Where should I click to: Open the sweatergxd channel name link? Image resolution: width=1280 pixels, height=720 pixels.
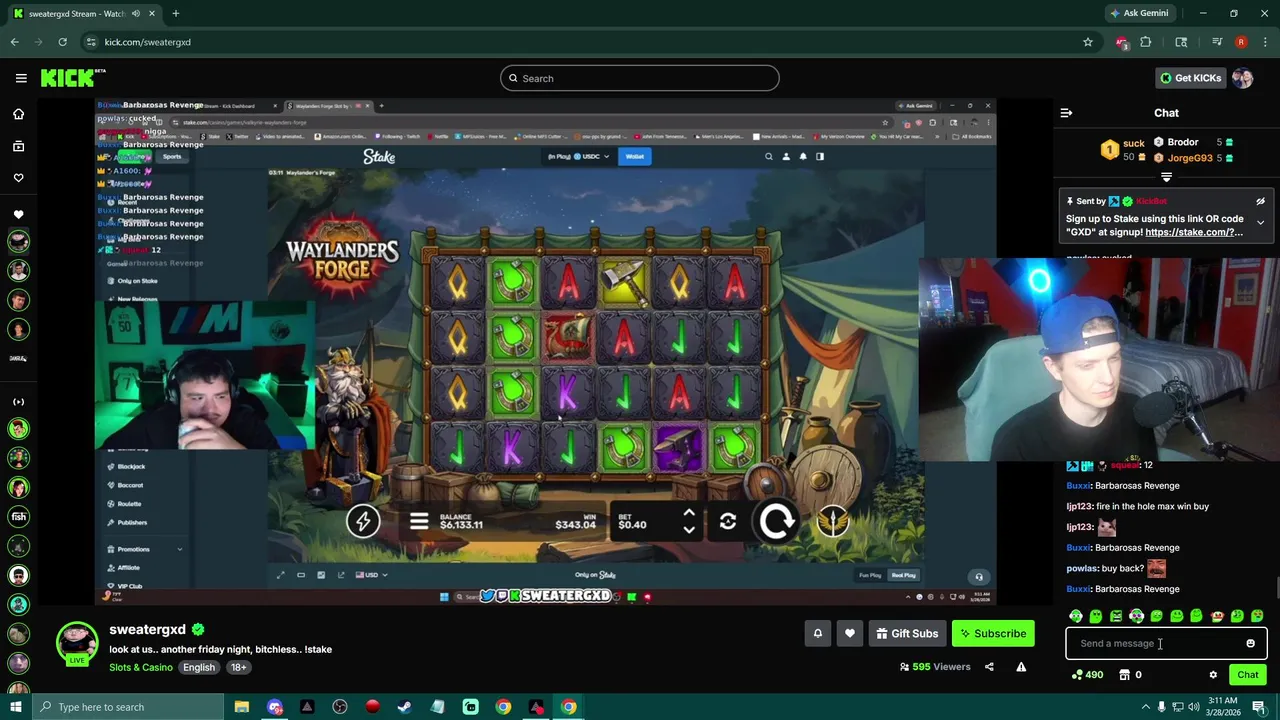pos(147,629)
